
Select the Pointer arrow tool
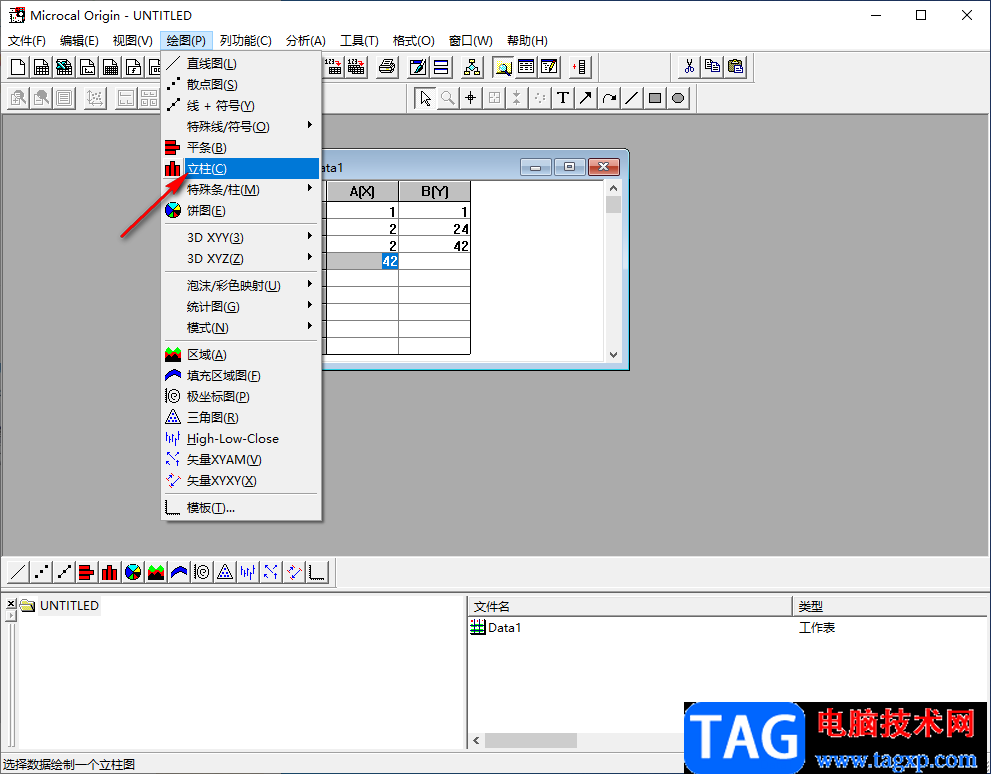click(x=425, y=98)
